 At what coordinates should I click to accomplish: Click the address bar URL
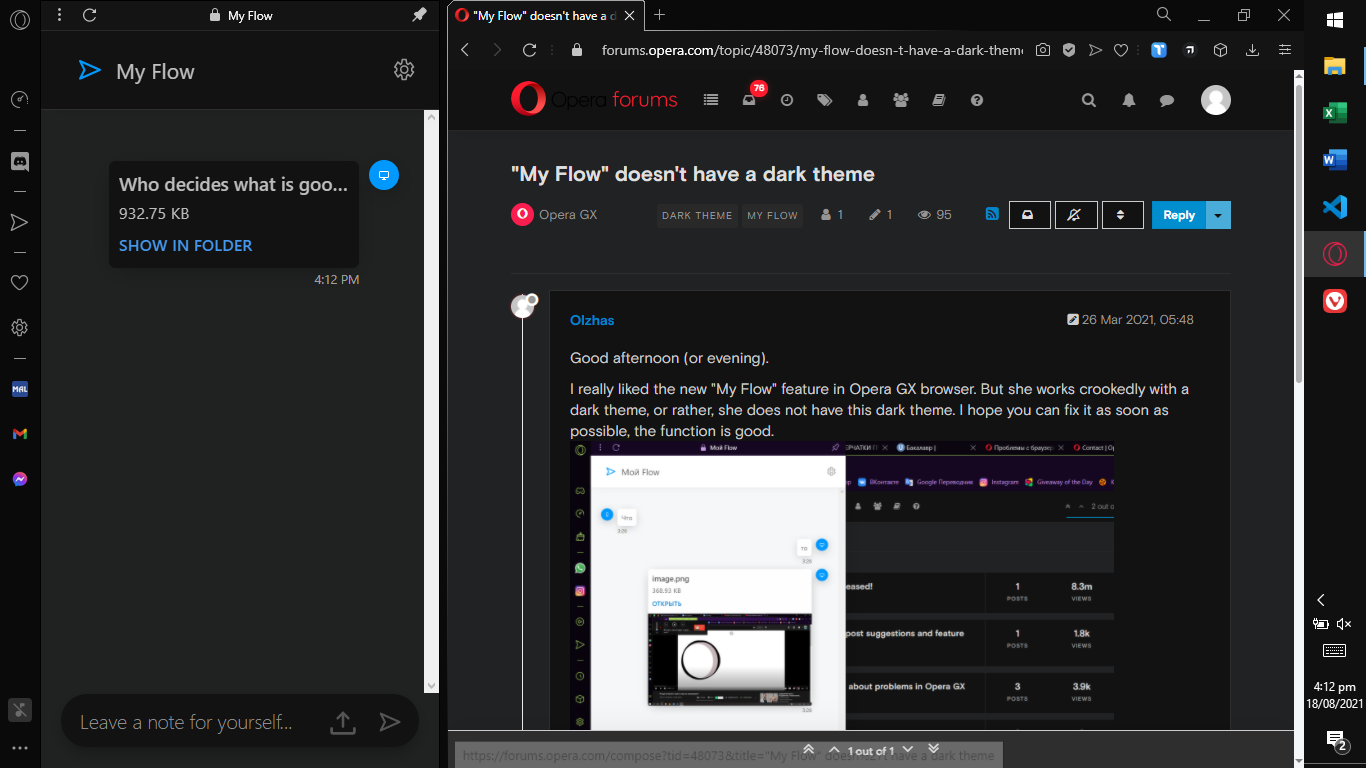point(812,50)
